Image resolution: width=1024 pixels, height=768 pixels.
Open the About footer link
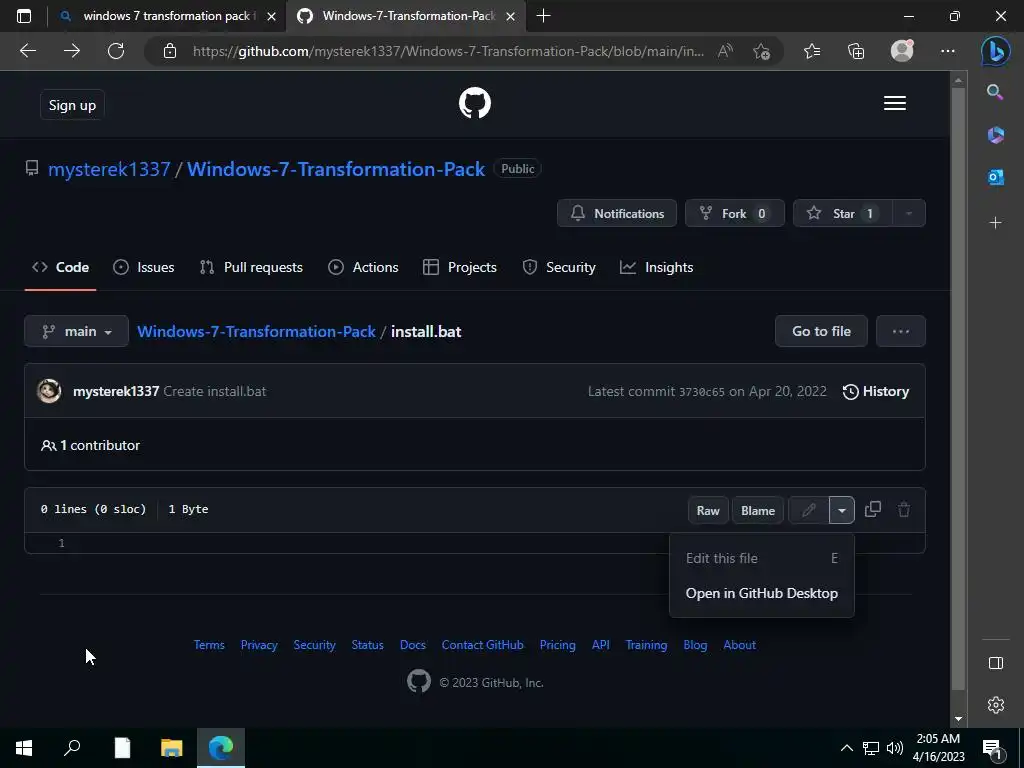[x=739, y=645]
